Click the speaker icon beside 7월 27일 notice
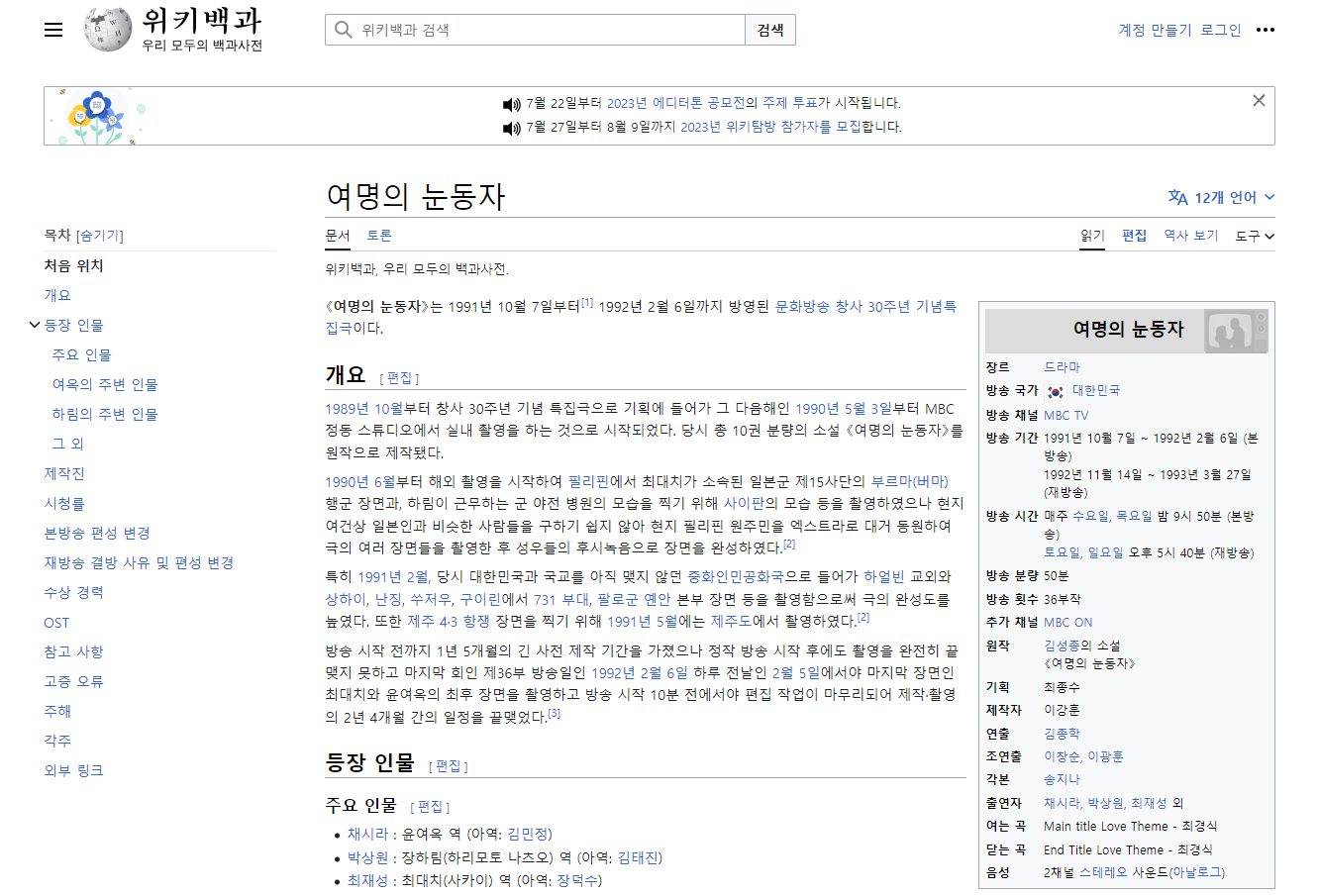Image resolution: width=1319 pixels, height=896 pixels. pos(512,128)
